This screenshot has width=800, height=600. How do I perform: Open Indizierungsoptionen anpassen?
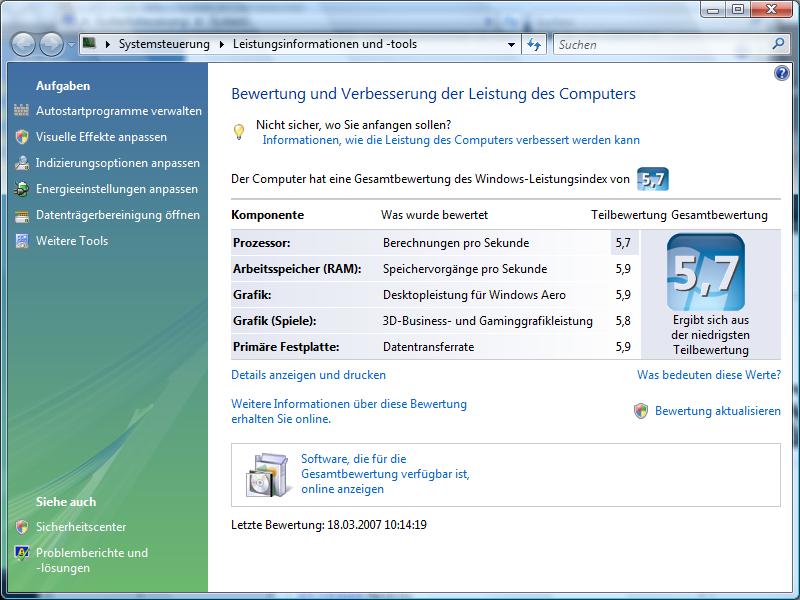(x=118, y=163)
